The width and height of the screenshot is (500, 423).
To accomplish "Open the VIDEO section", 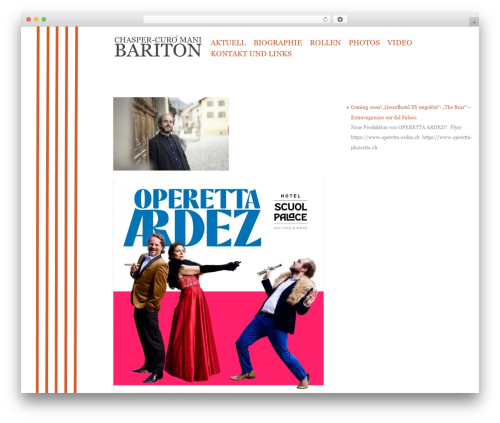I will tap(399, 43).
